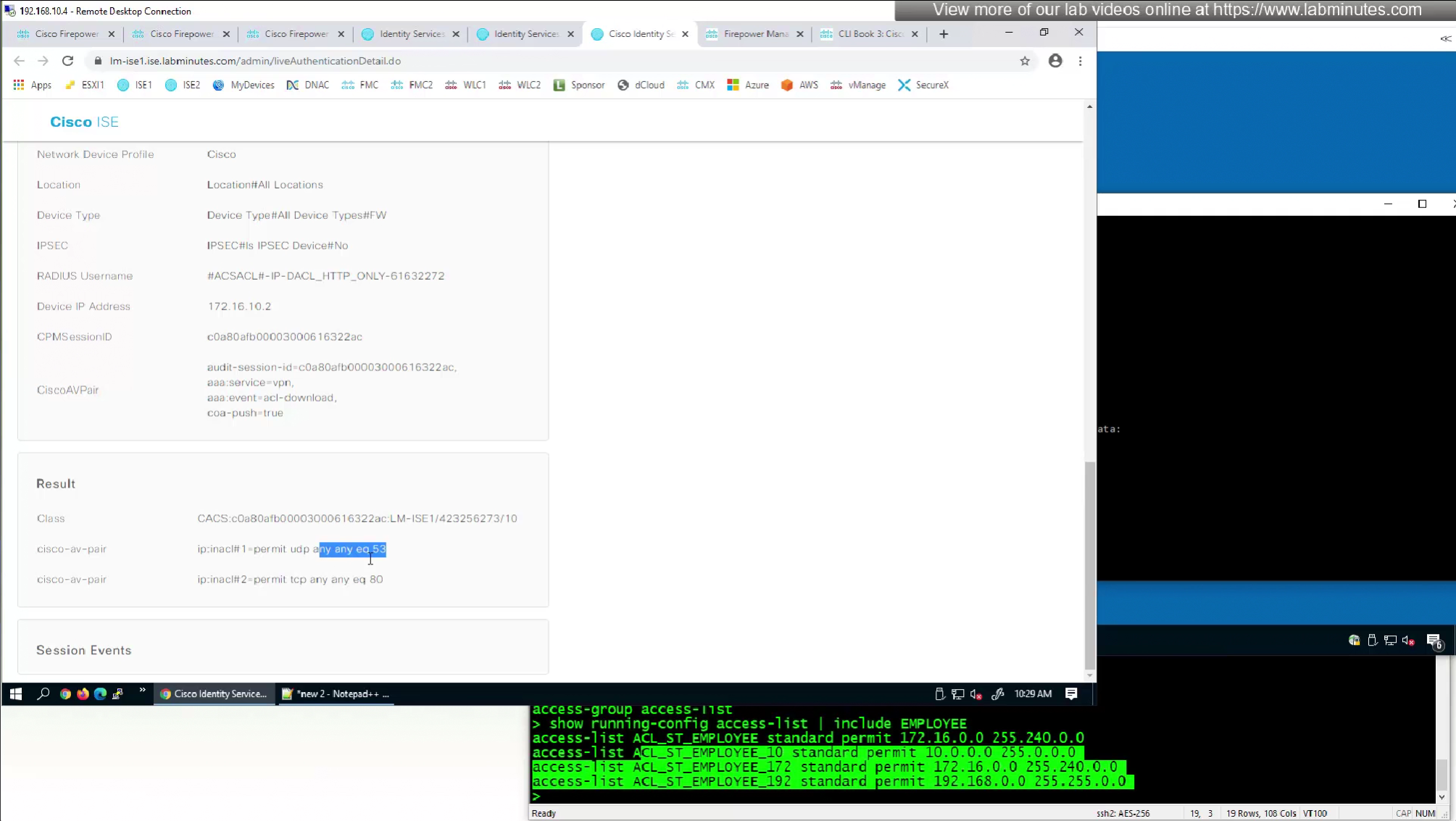
Task: Click the Windows Start button
Action: point(16,693)
